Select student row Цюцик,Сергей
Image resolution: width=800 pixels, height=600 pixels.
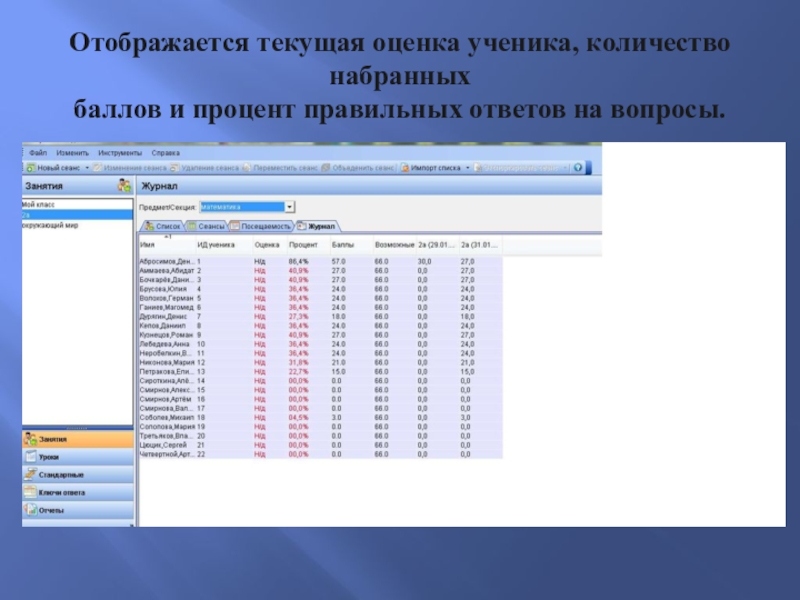click(x=320, y=445)
